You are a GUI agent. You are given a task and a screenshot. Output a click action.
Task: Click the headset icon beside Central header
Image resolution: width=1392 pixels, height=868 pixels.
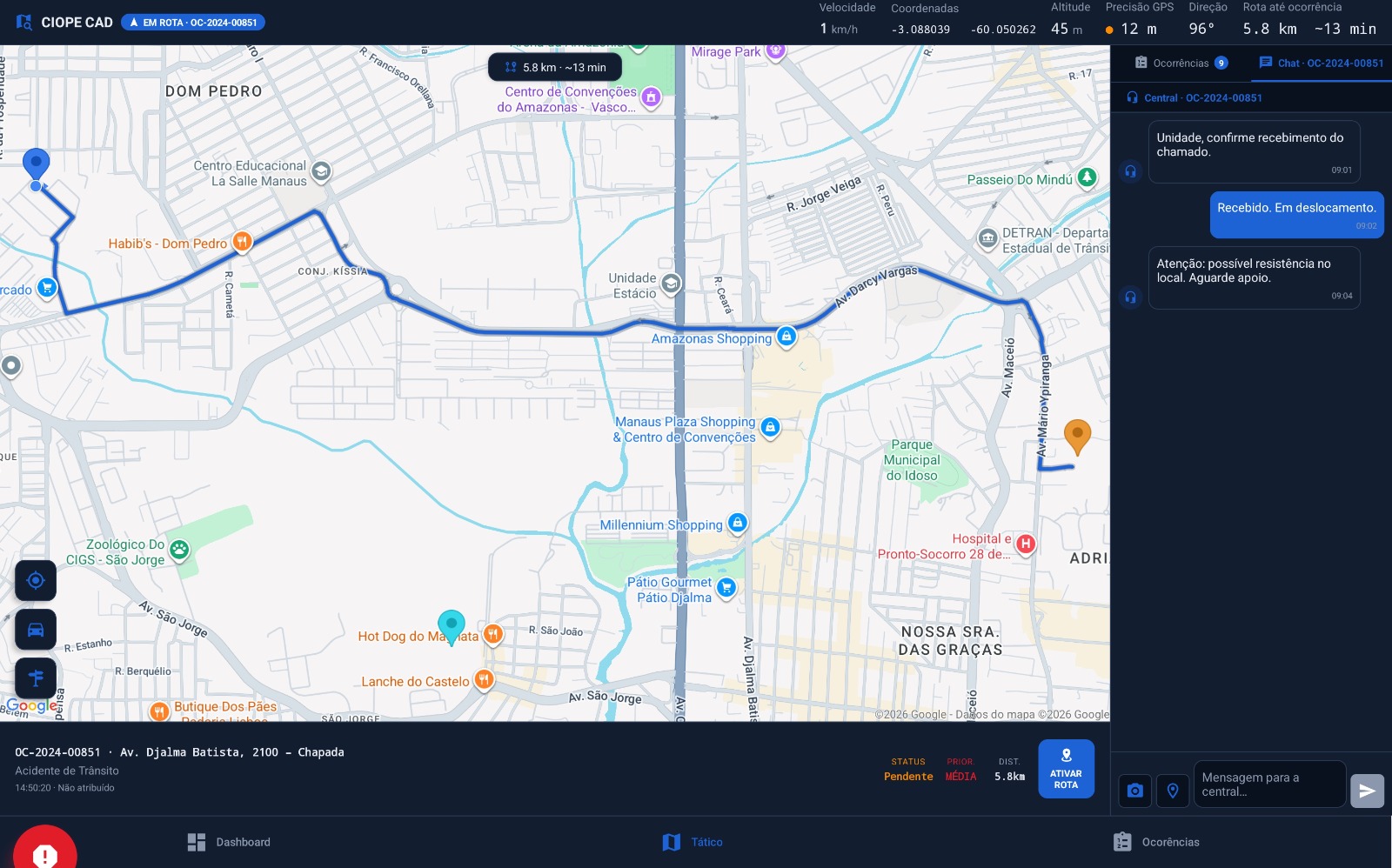coord(1132,97)
